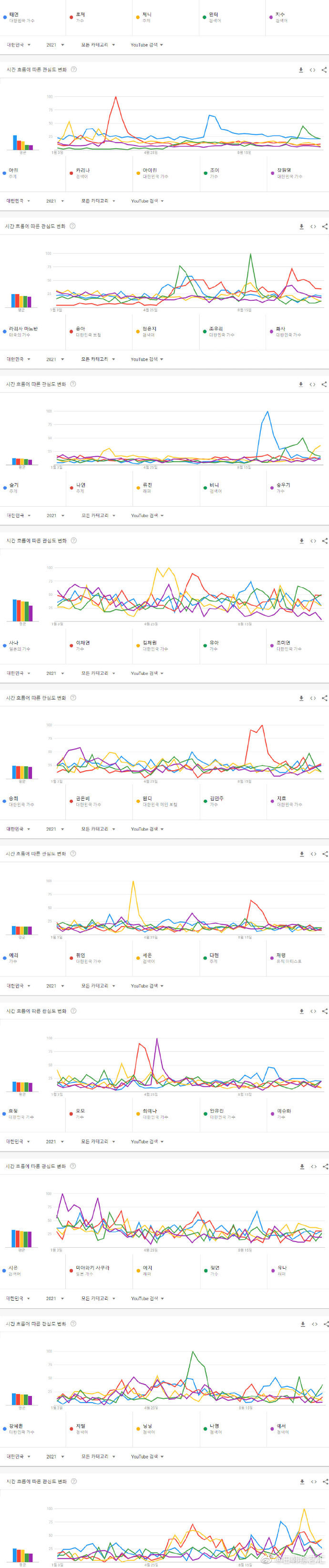This screenshot has height=1568, width=329.
Task: Open help tooltip on chart below 태연 comparison
Action: [74, 70]
